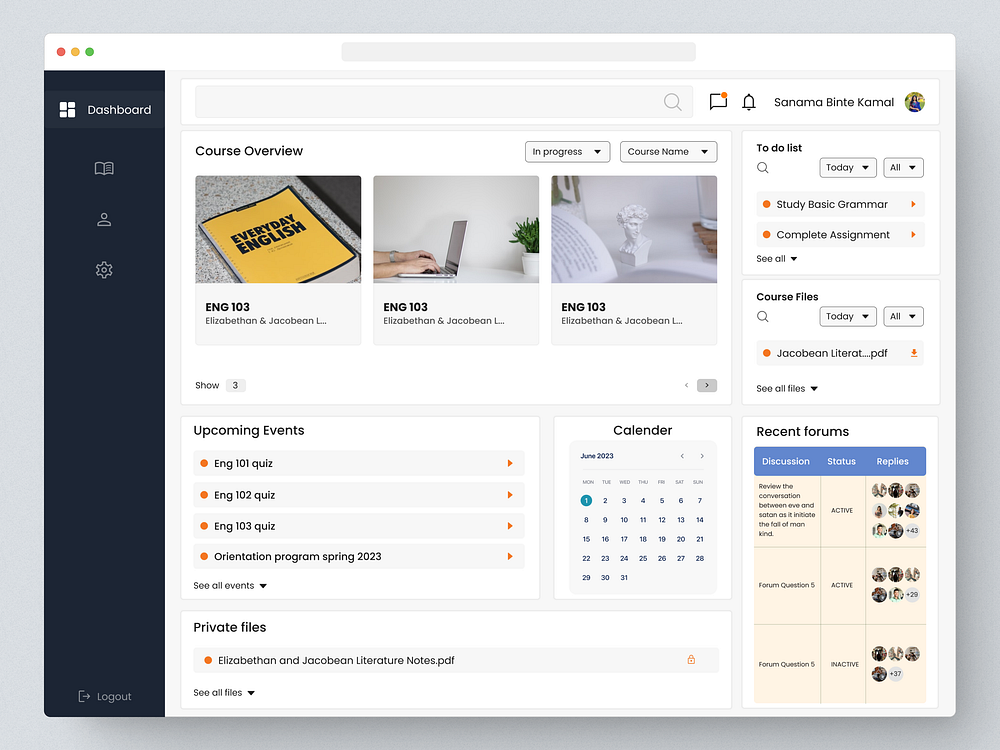Open the Eng 101 quiz arrow
Screen dimensions: 1000x750
coord(510,464)
